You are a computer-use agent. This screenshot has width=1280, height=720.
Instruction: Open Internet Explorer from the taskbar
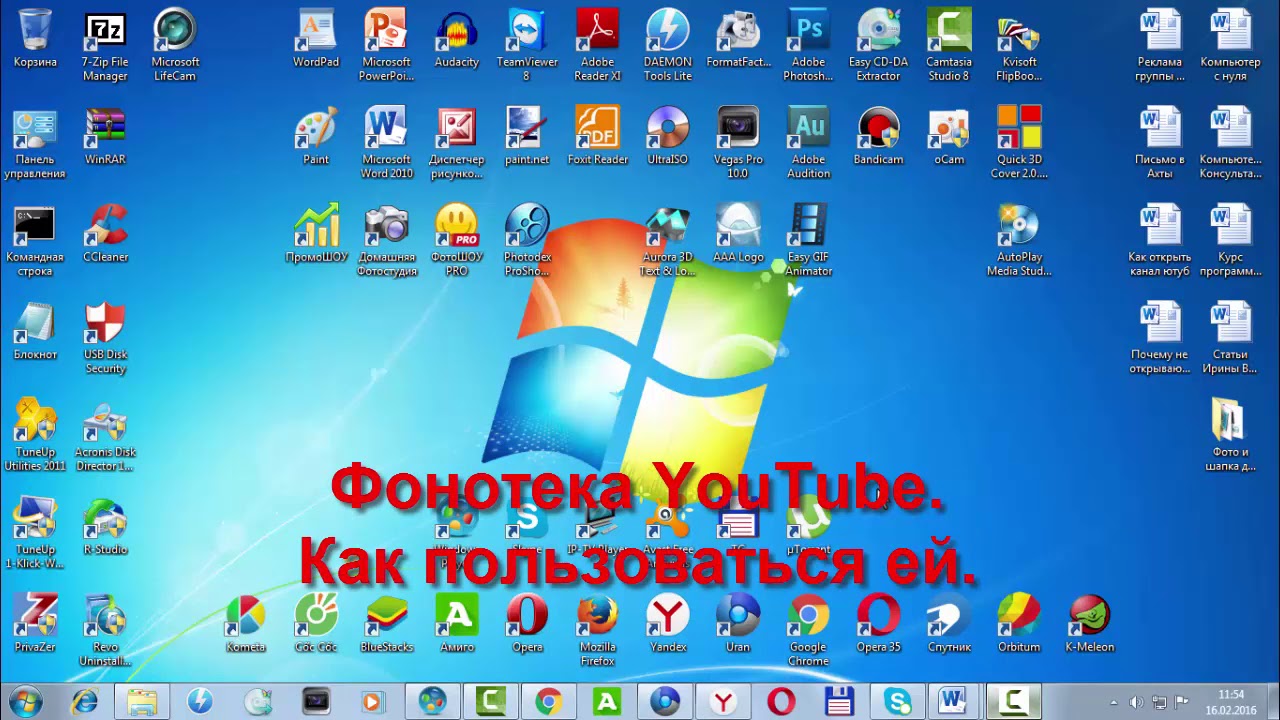[86, 701]
